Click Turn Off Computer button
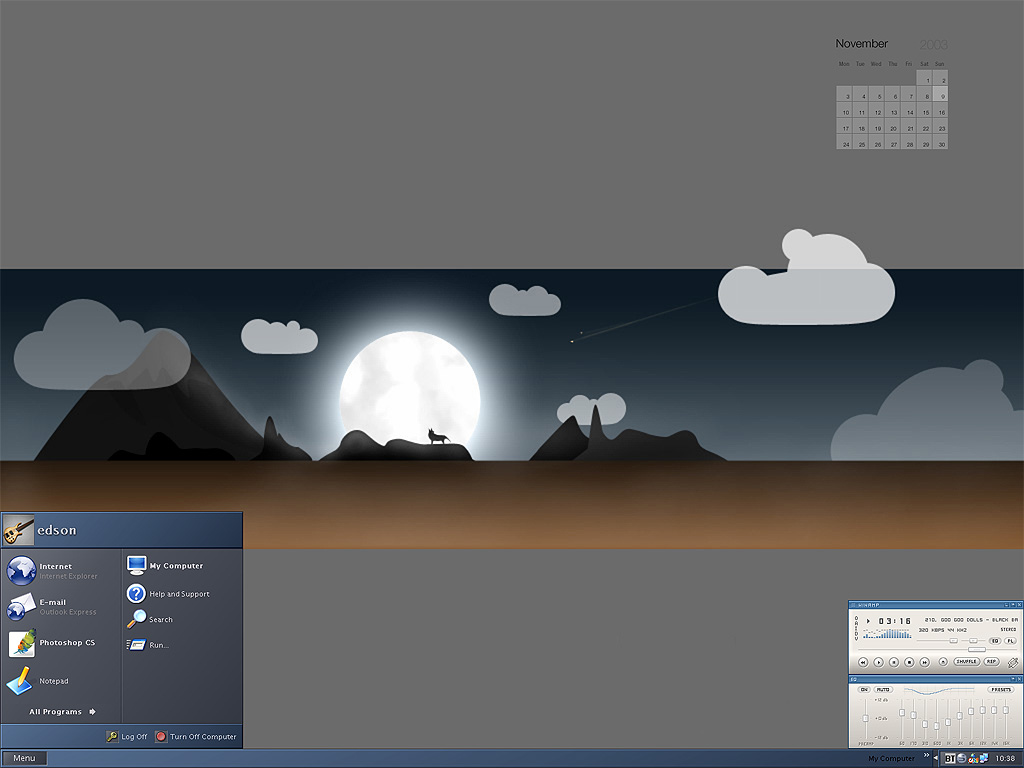Viewport: 1024px width, 768px height. (196, 737)
